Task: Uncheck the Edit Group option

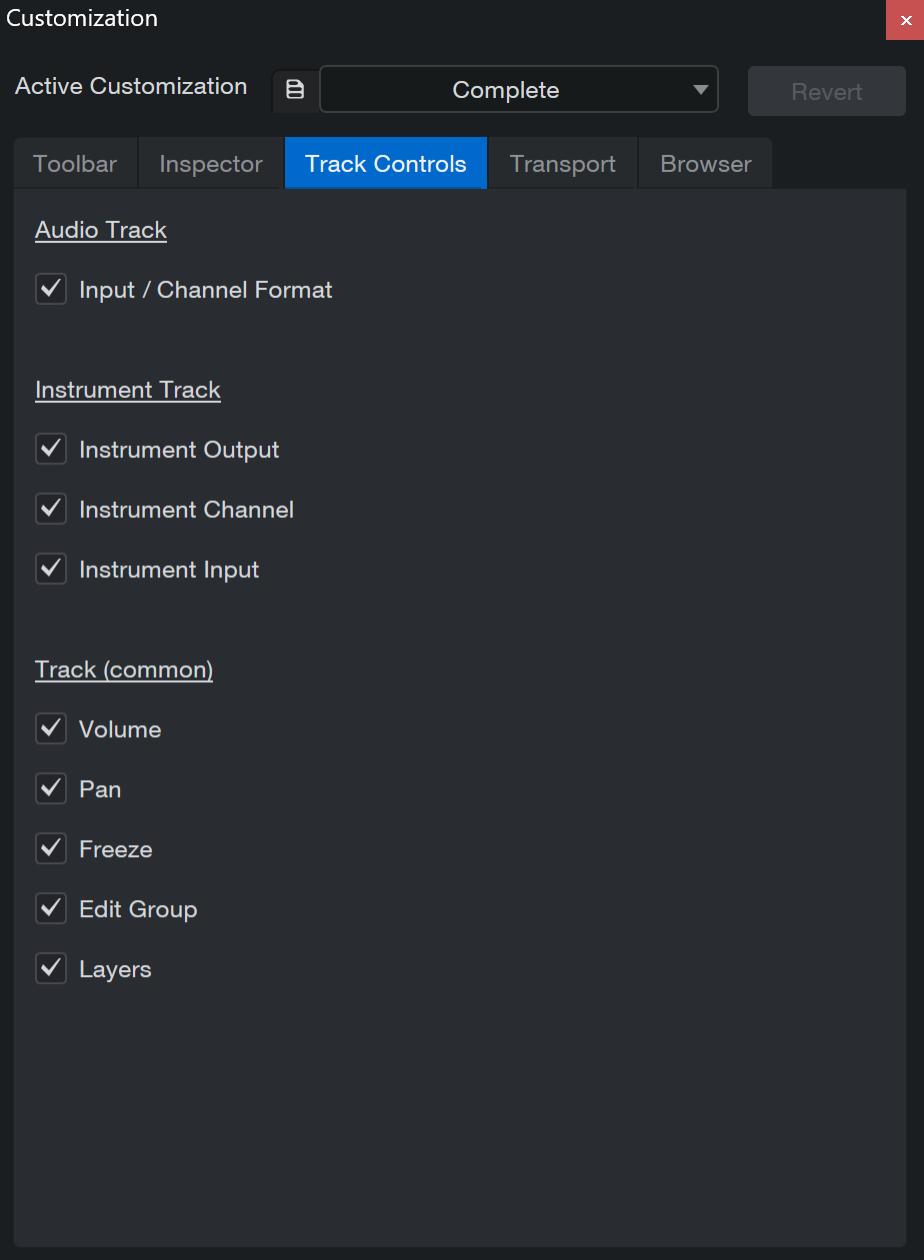Action: coord(51,910)
